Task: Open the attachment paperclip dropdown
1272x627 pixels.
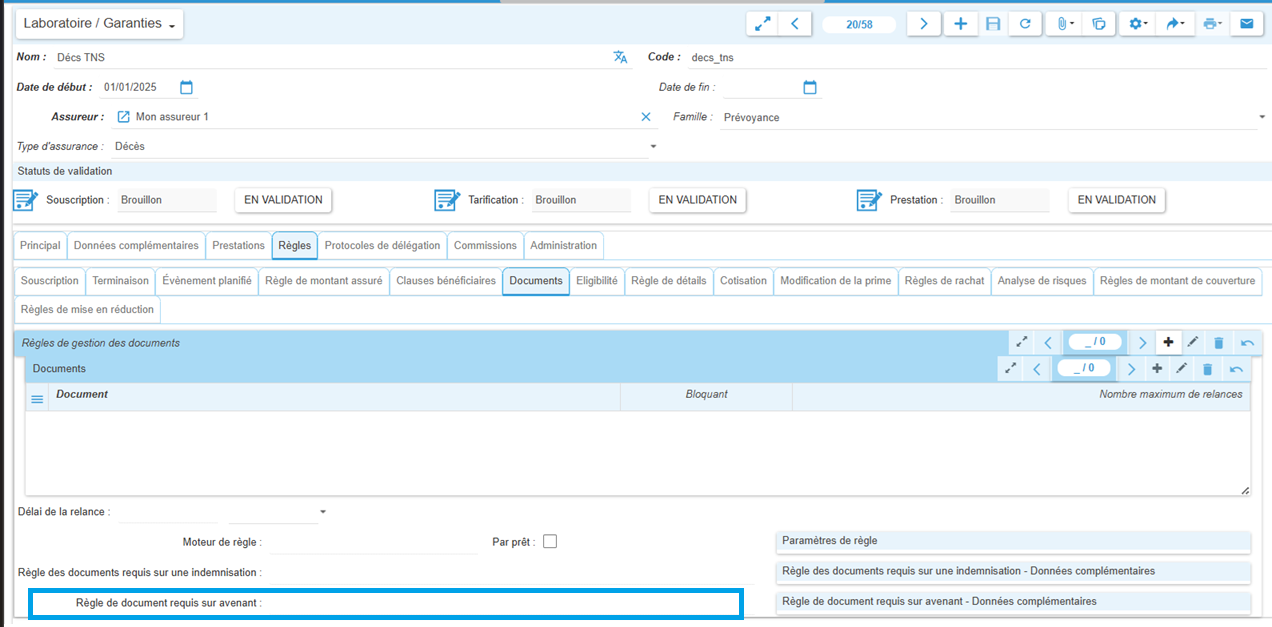Action: tap(1065, 23)
